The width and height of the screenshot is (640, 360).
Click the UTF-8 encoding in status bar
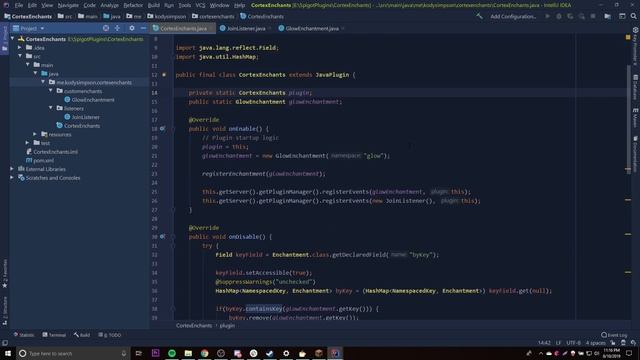pyautogui.click(x=573, y=343)
